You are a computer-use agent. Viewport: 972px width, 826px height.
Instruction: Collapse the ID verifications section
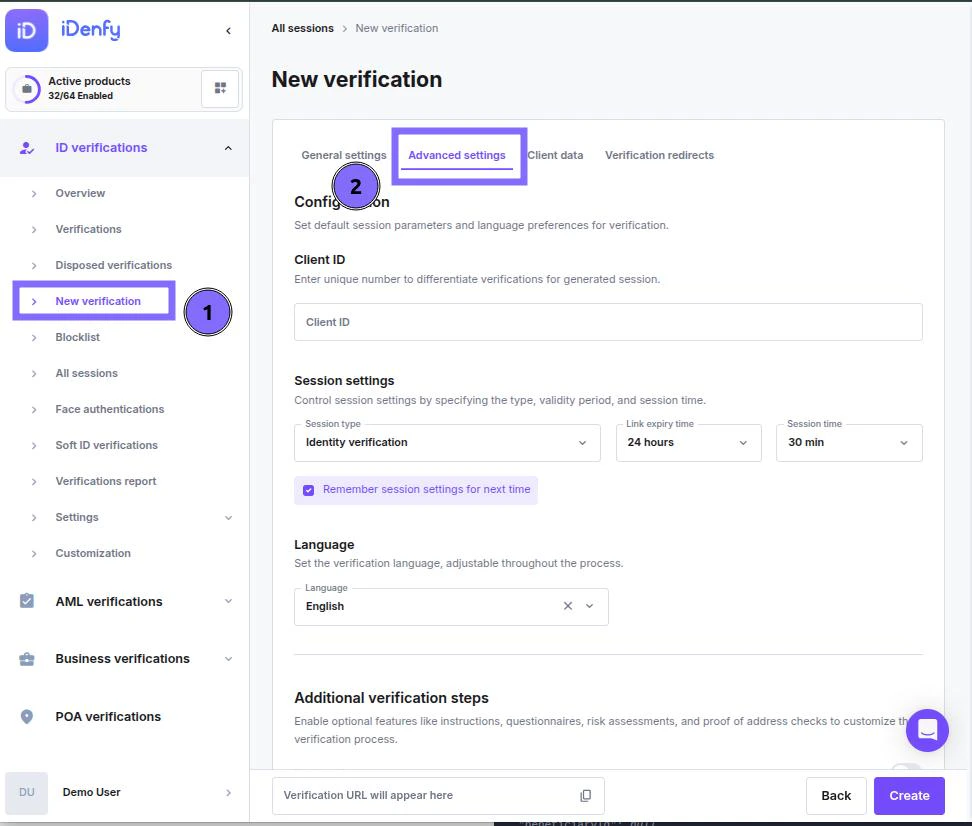coord(228,148)
